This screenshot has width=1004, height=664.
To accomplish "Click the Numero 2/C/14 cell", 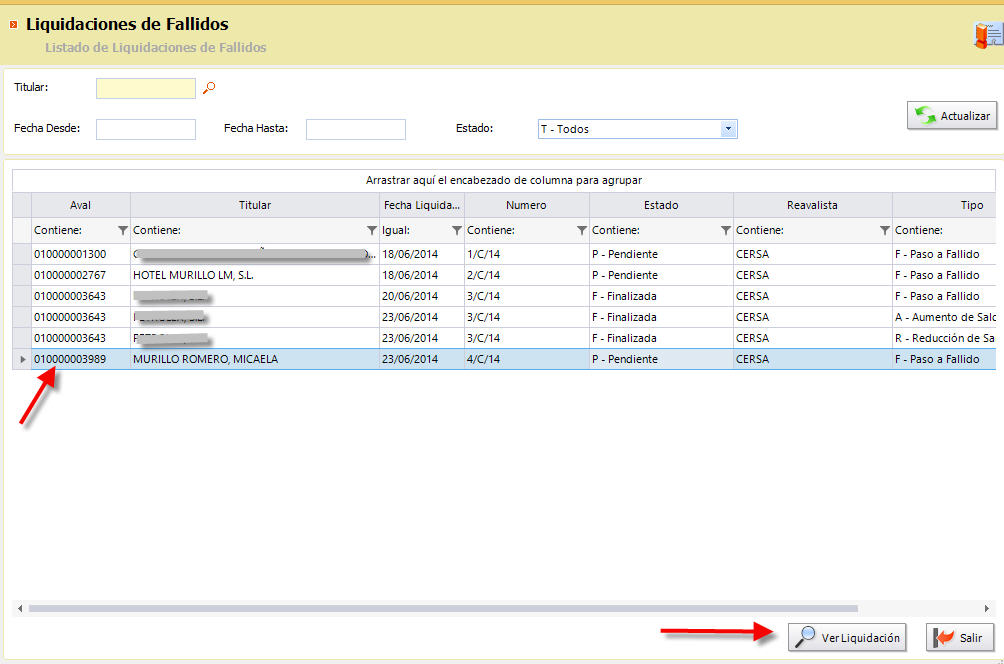I will [x=526, y=275].
